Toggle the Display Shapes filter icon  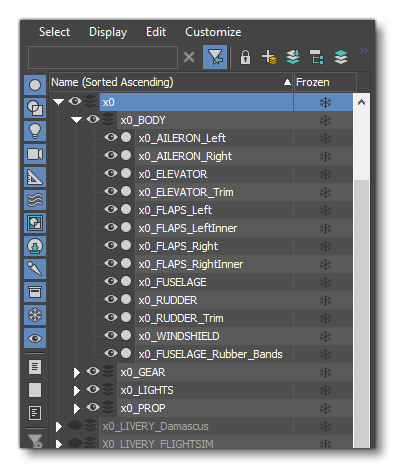point(35,108)
